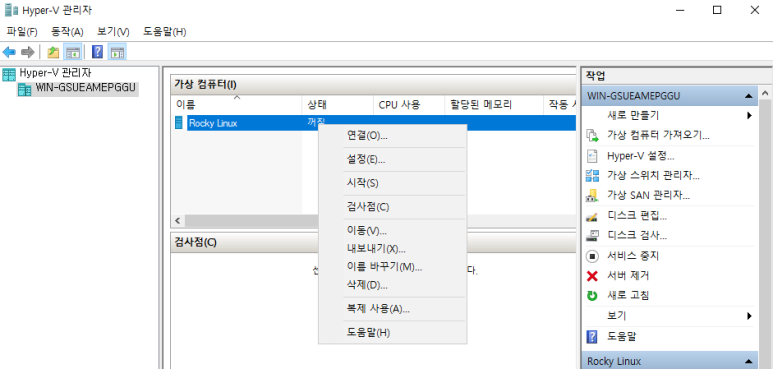
Task: Toggle the show/hide console tree toolbar icon
Action: pos(73,52)
